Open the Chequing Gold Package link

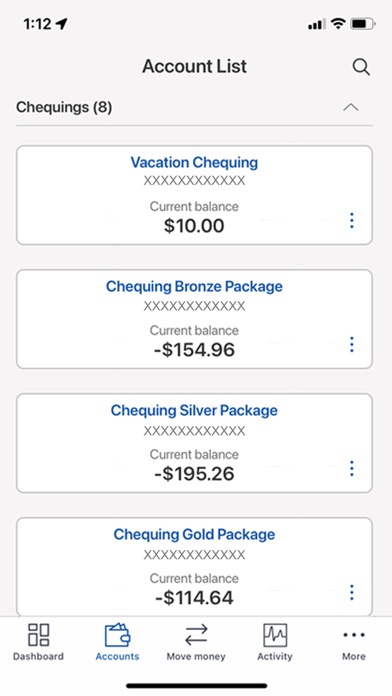pos(194,534)
